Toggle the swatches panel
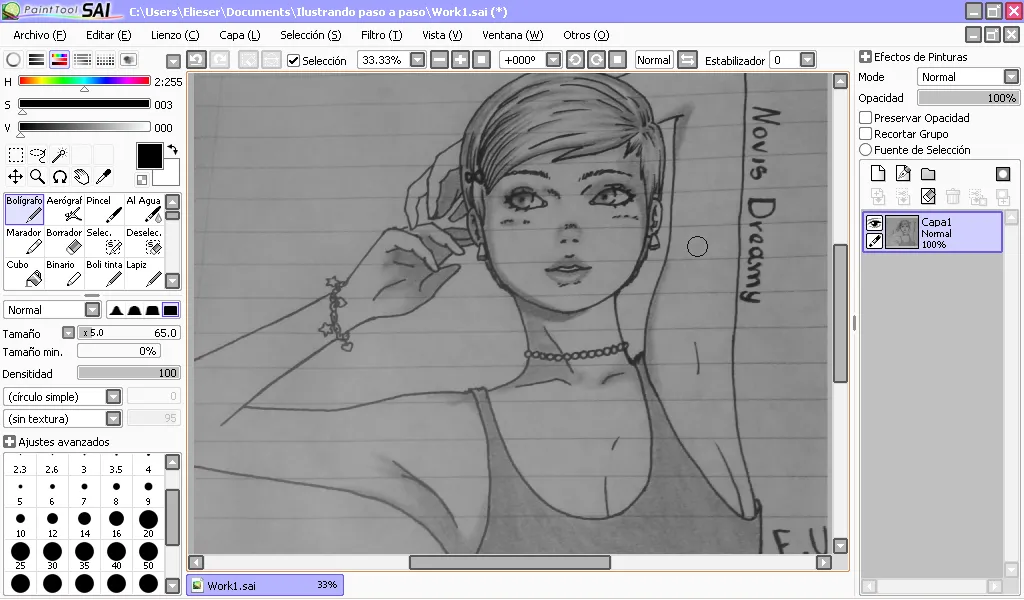The image size is (1024, 600). (x=105, y=59)
